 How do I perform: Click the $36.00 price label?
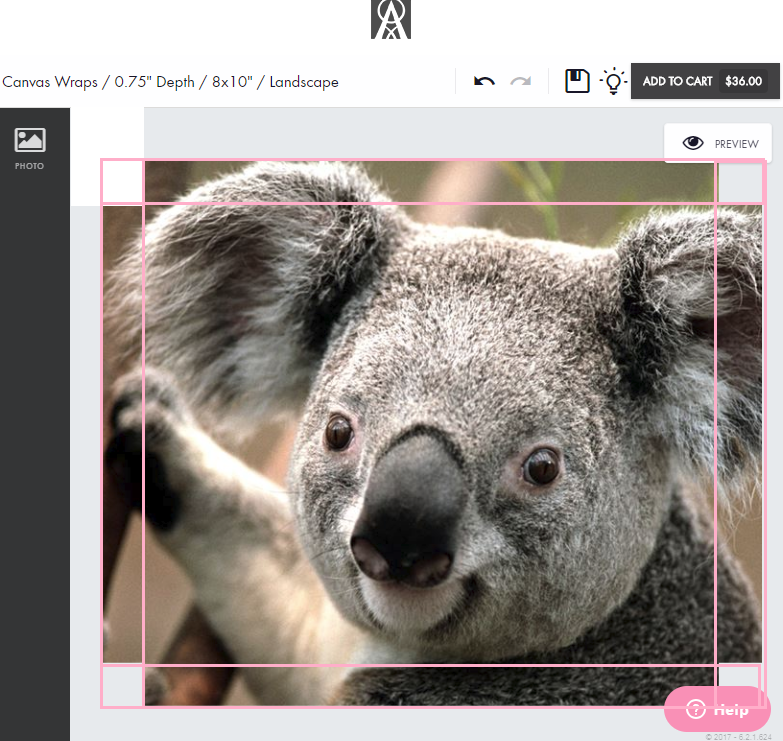coord(743,82)
